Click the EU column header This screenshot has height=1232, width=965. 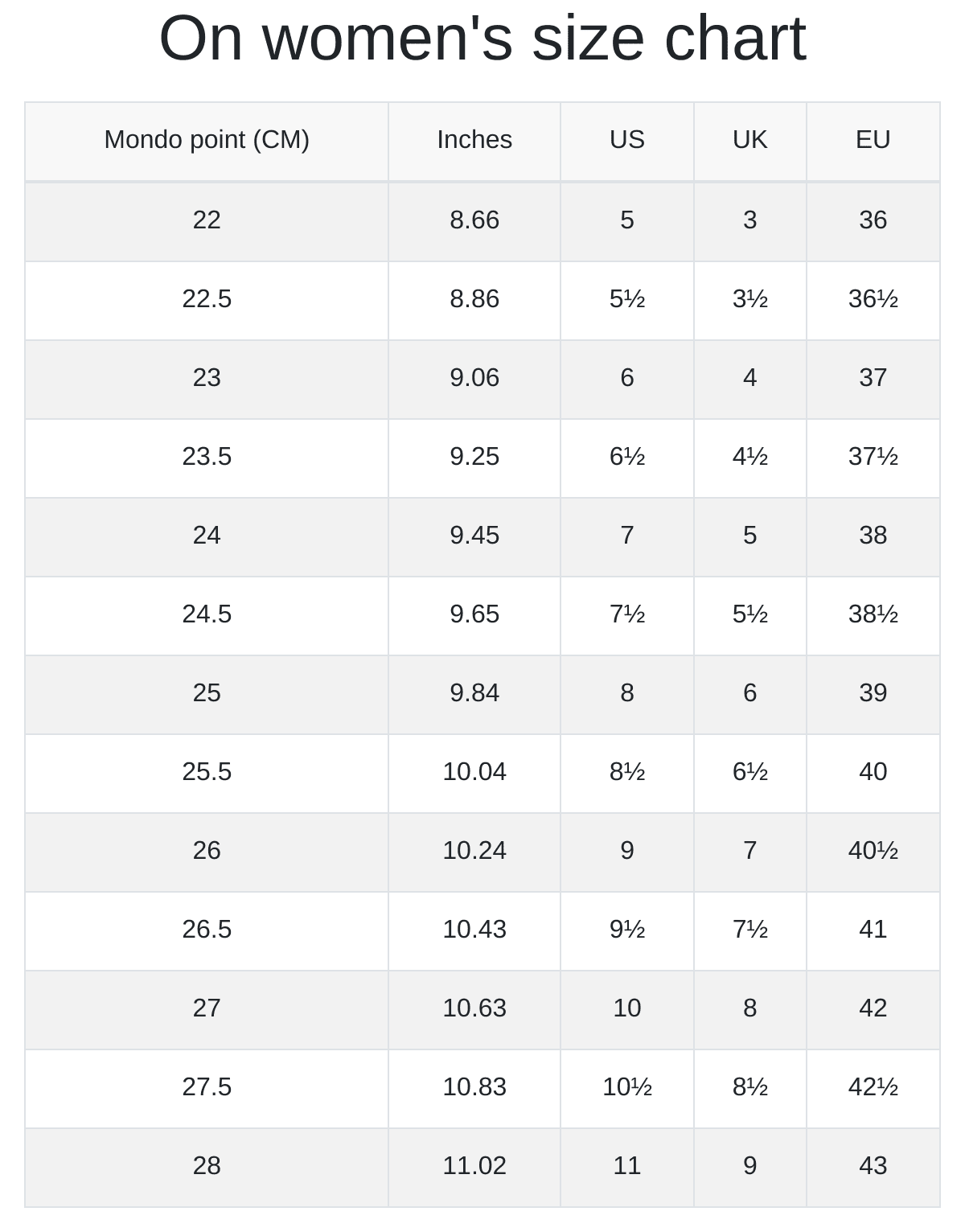pos(873,140)
